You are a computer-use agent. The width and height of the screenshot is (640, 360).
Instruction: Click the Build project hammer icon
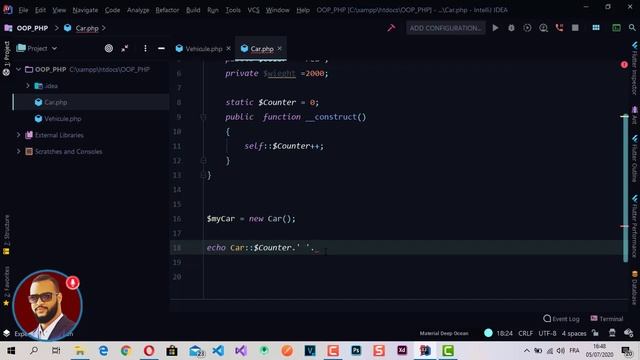tap(391, 28)
